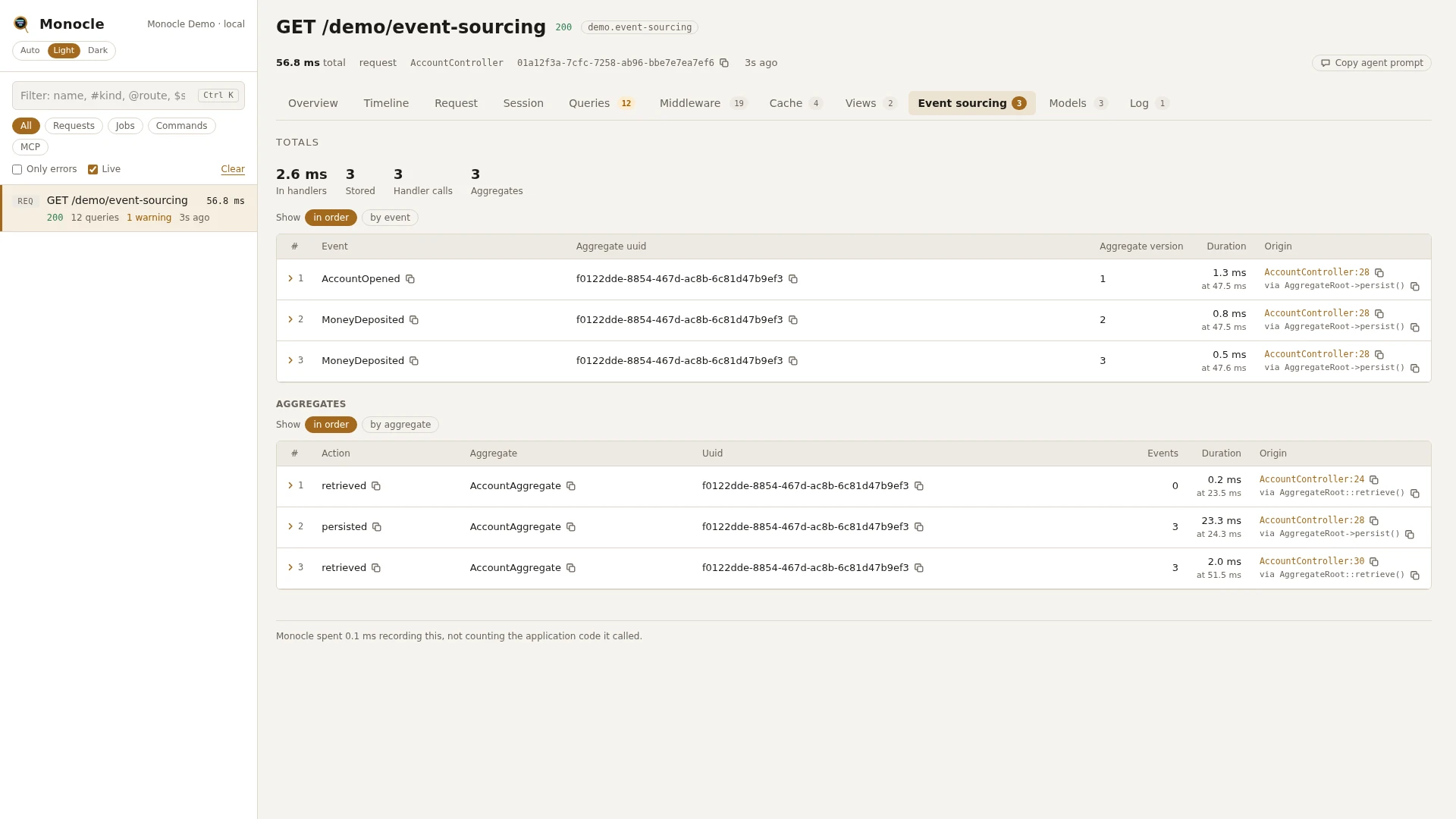Clear the request list

click(x=233, y=169)
